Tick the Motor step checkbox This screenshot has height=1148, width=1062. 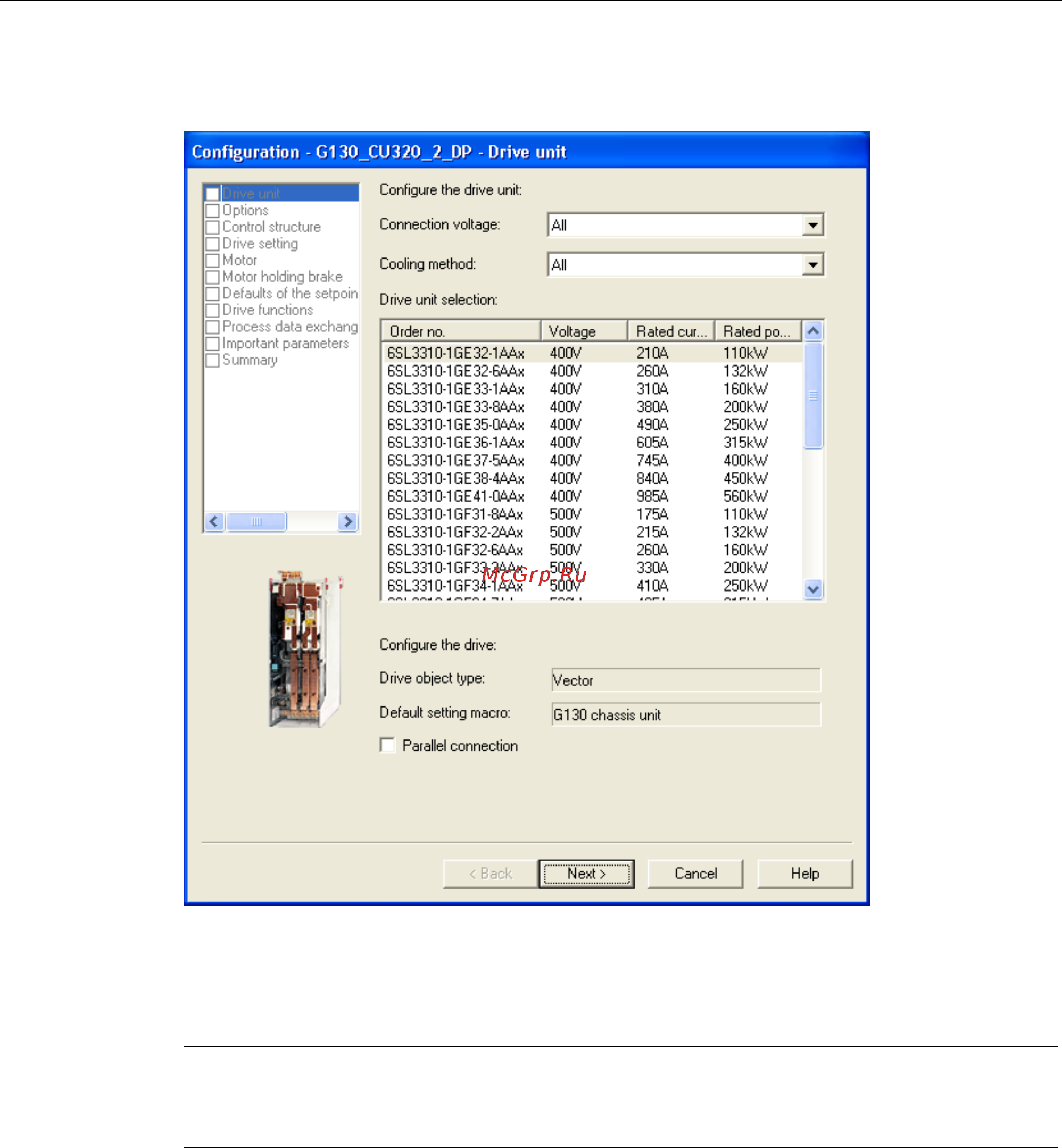point(213,260)
